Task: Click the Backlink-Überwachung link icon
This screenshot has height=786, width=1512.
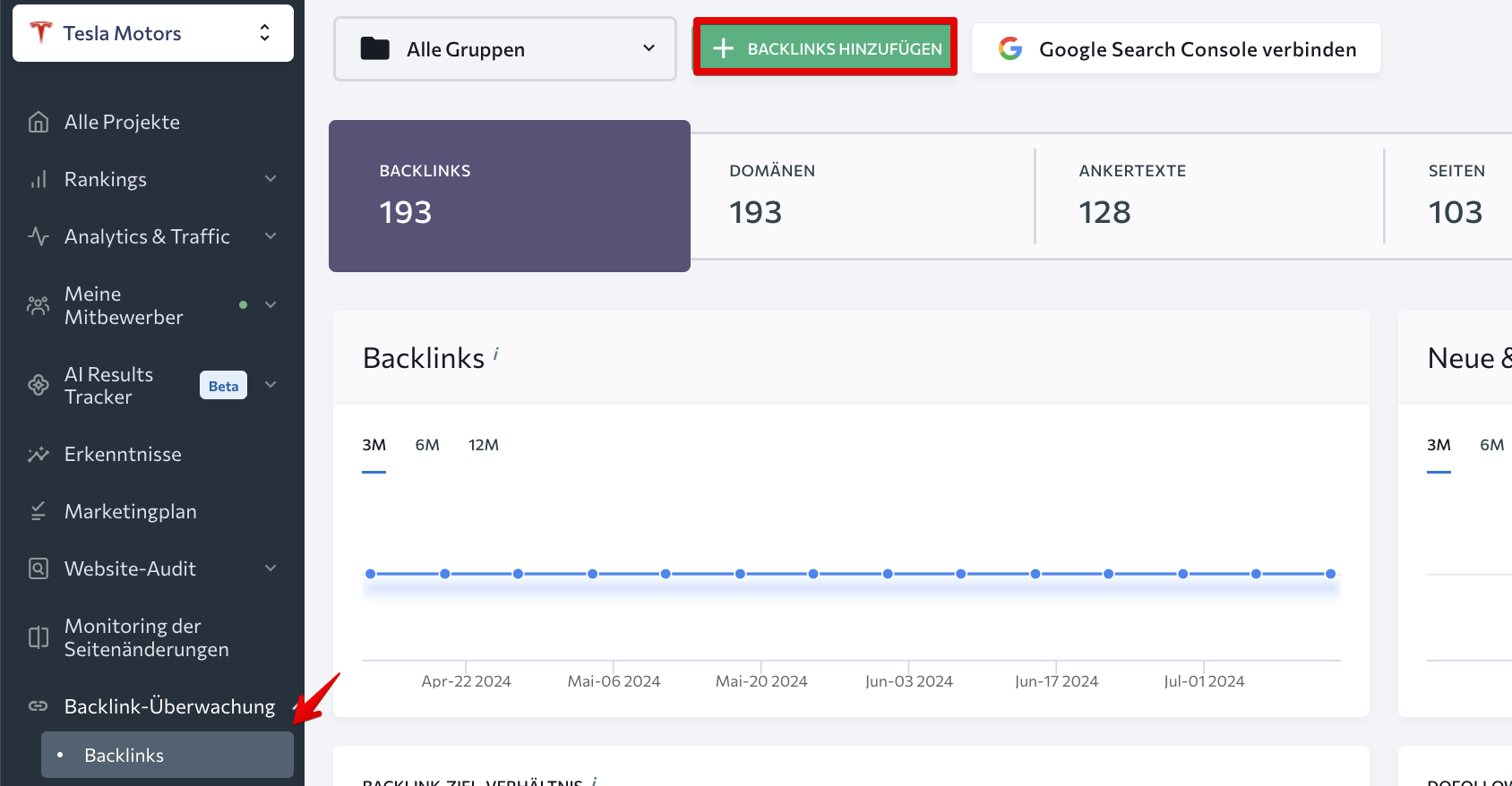Action: pyautogui.click(x=39, y=706)
